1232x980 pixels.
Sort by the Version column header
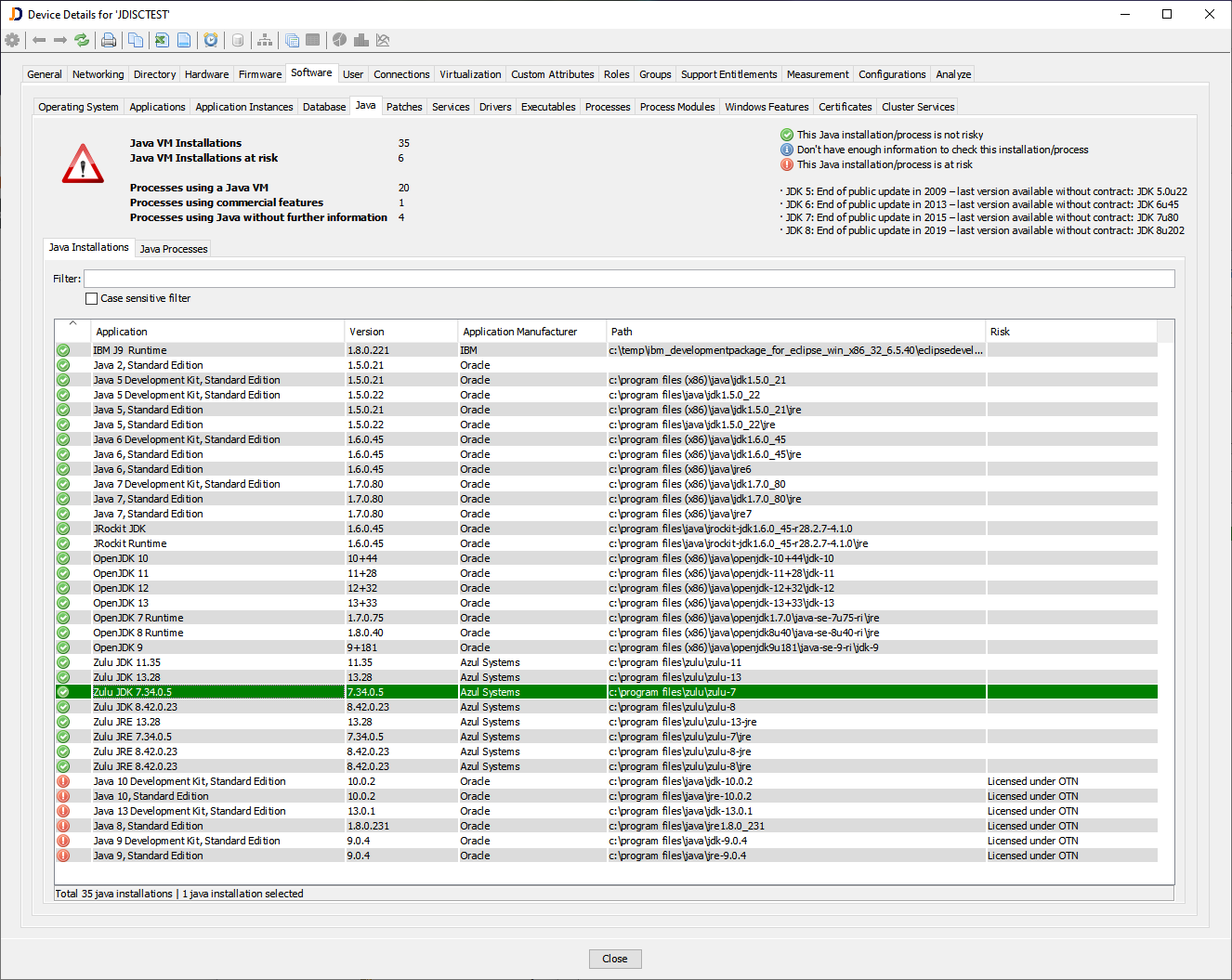(366, 331)
